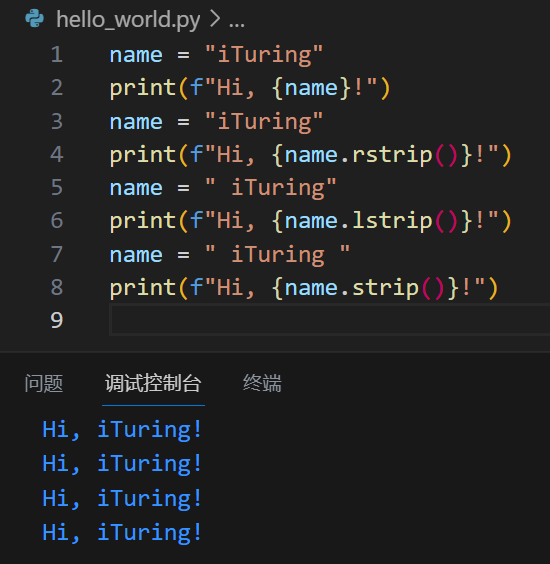
Task: Click " iTuring " string on line 7
Action: tap(277, 255)
